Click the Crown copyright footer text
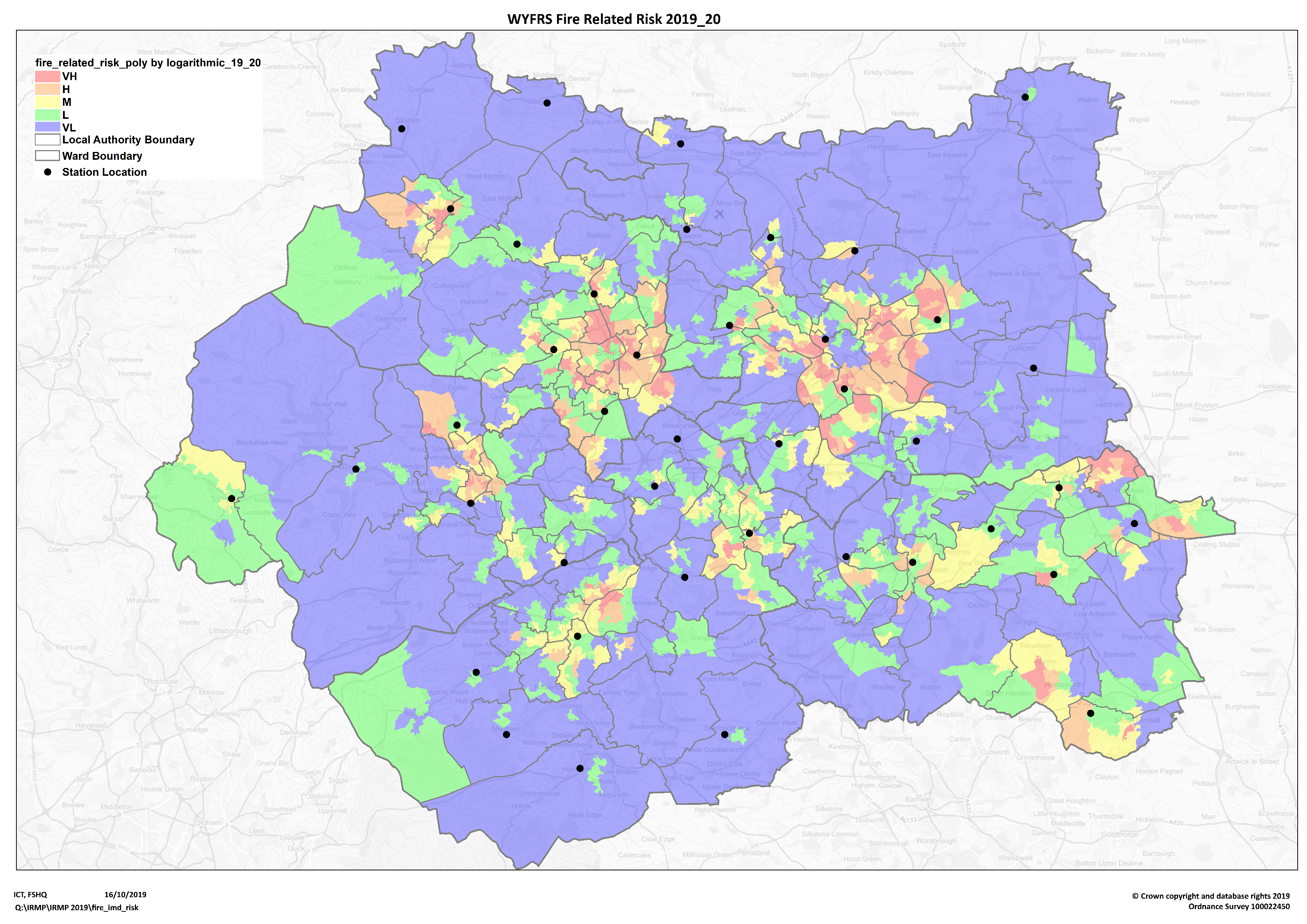The height and width of the screenshot is (924, 1307). pos(1210,896)
